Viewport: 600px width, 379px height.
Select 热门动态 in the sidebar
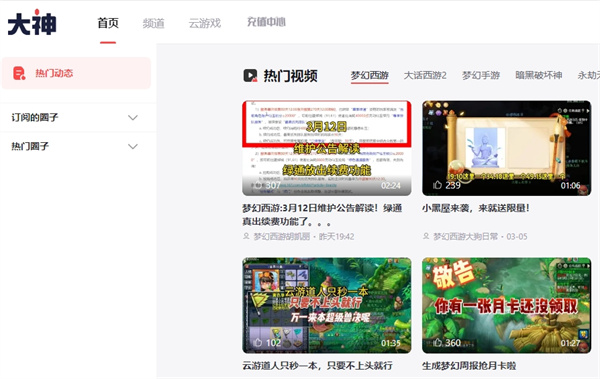[x=77, y=73]
